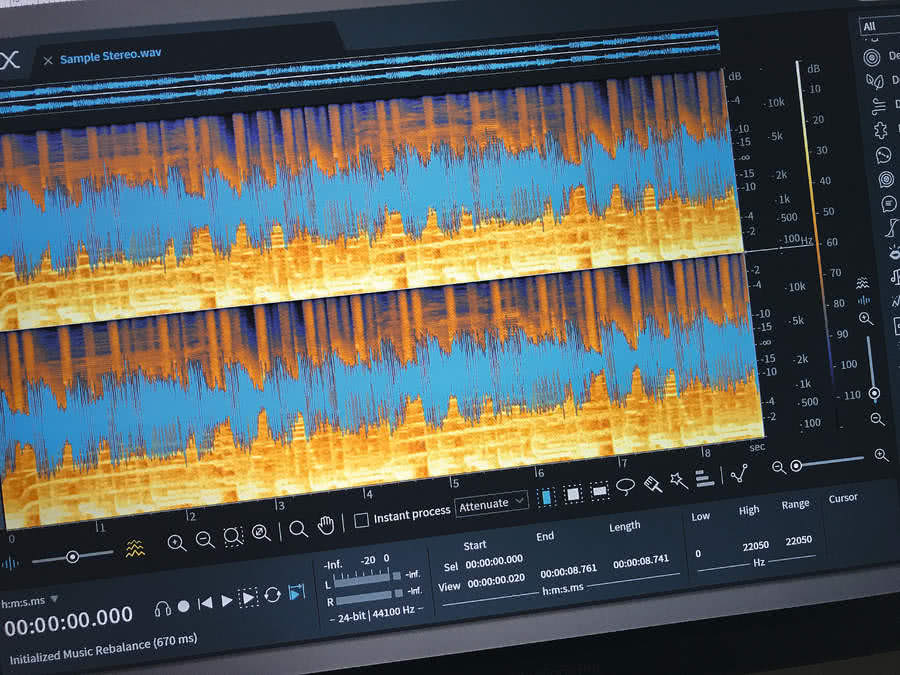This screenshot has width=900, height=675.
Task: Click the horizontal zoom slider handle below the spectrogram
Action: 796,465
